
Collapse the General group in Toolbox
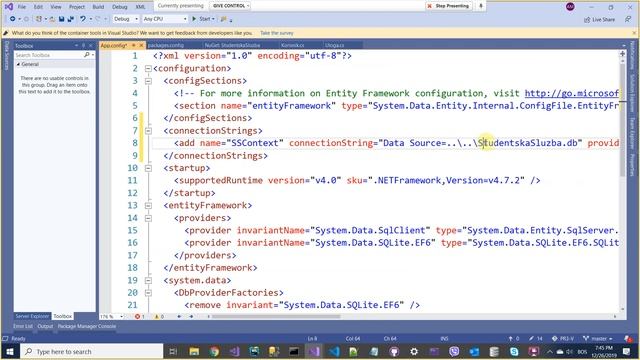[x=18, y=64]
